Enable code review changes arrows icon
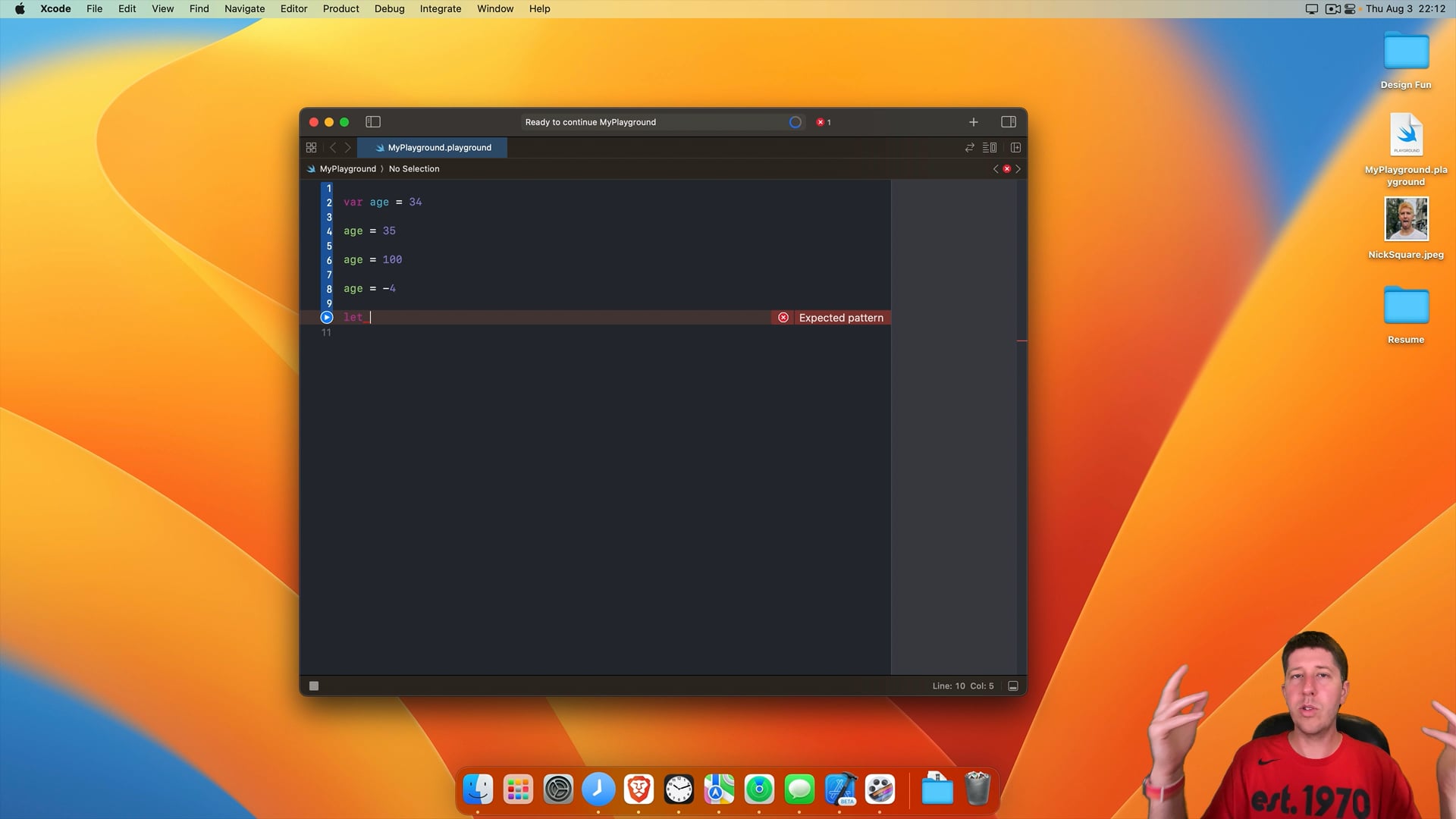The height and width of the screenshot is (819, 1456). pos(969,148)
